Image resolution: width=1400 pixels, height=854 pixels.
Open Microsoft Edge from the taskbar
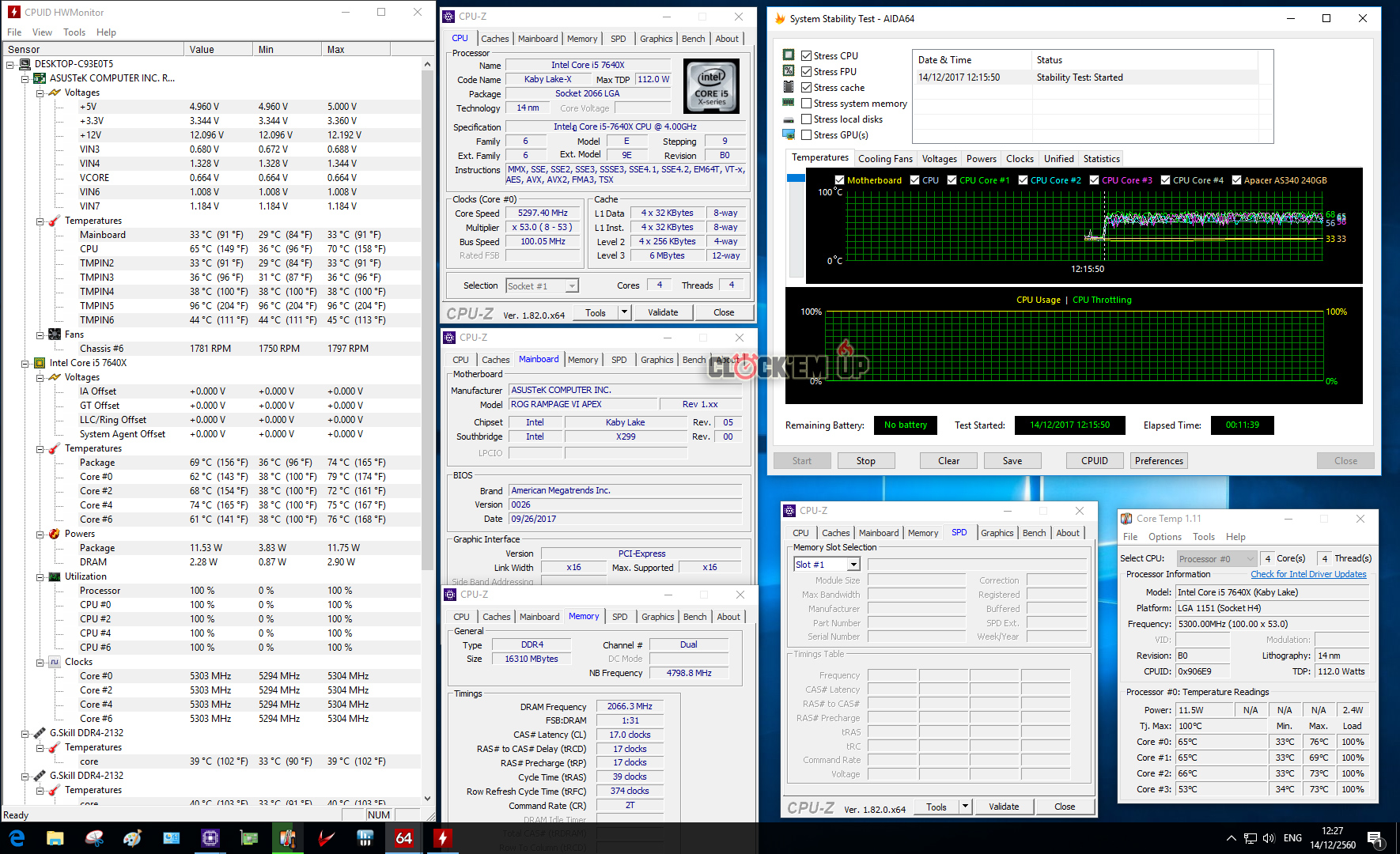point(17,837)
